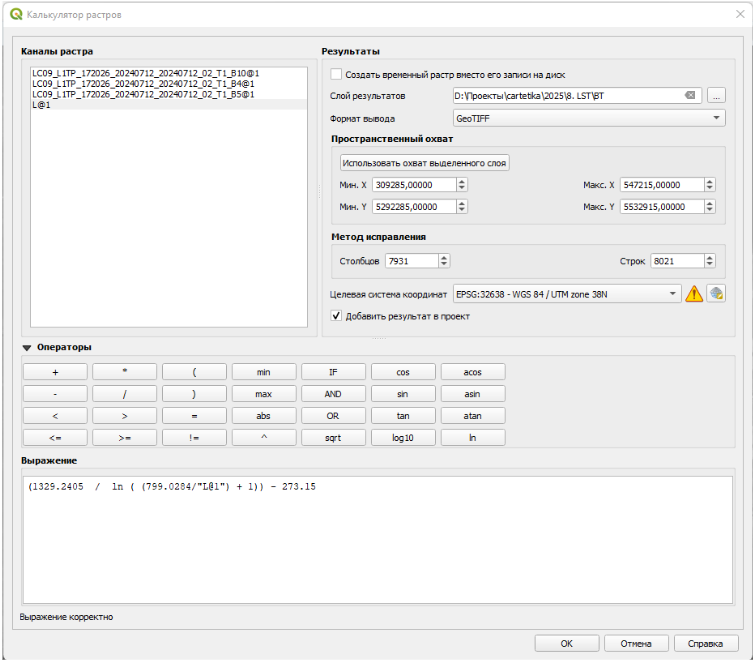Click use selected layer extent button
Viewport: 753px width, 662px height.
425,163
